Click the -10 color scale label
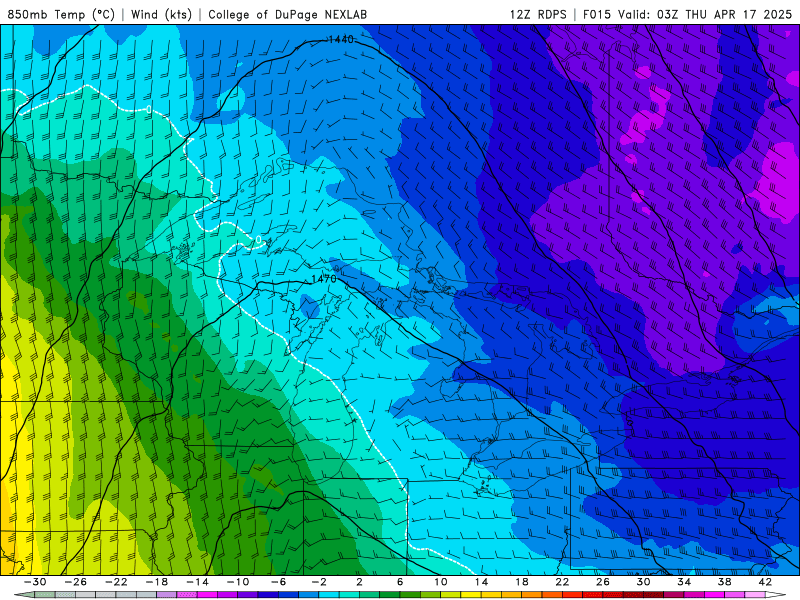 coord(237,582)
